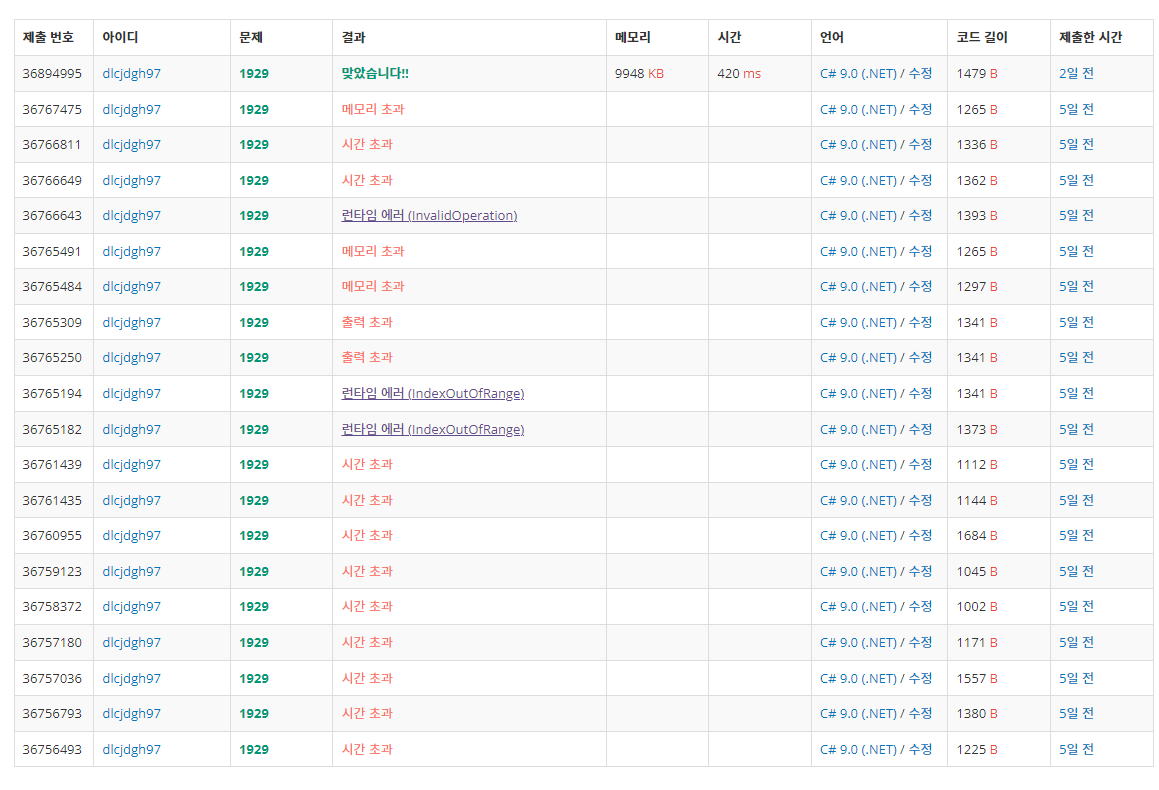Edit (수정) submission 36894995
Image resolution: width=1159 pixels, height=790 pixels.
pyautogui.click(x=920, y=73)
